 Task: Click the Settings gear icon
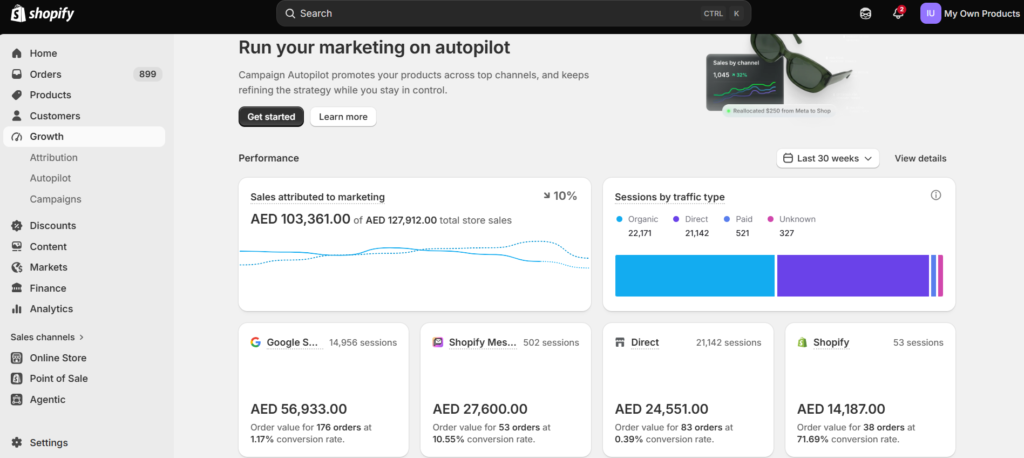click(17, 442)
